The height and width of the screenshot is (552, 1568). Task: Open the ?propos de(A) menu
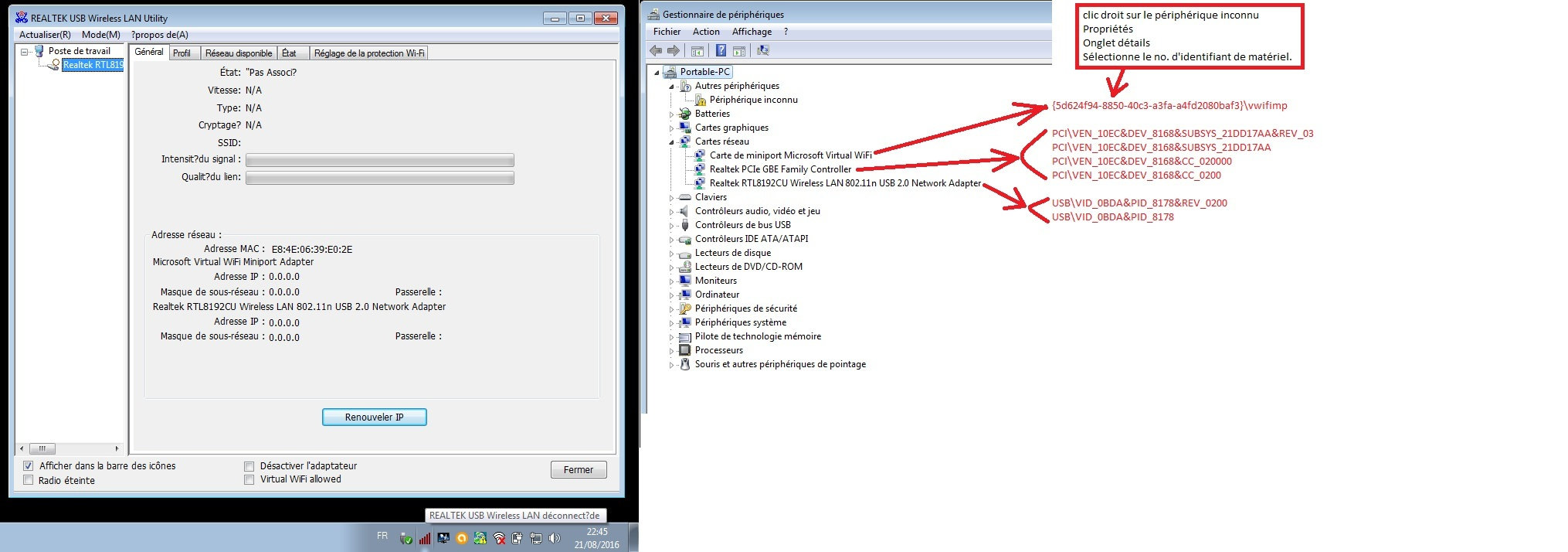point(160,35)
